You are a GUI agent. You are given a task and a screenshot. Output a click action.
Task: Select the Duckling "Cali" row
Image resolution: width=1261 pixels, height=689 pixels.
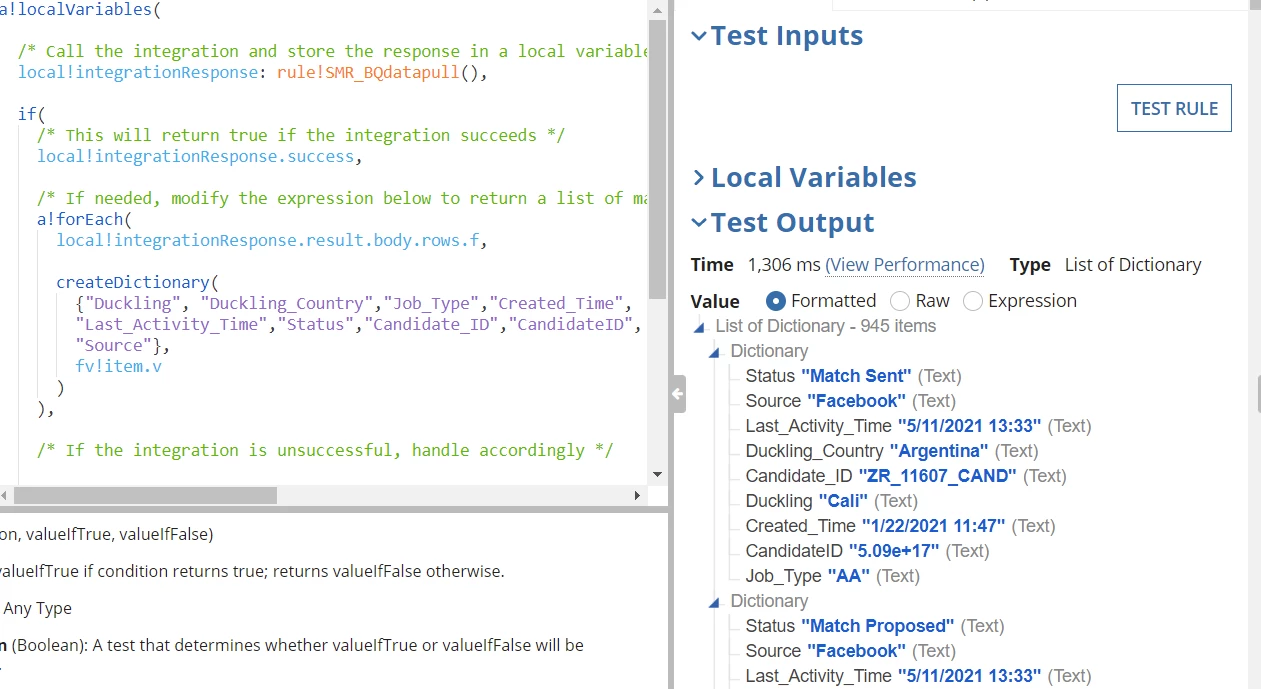click(831, 501)
